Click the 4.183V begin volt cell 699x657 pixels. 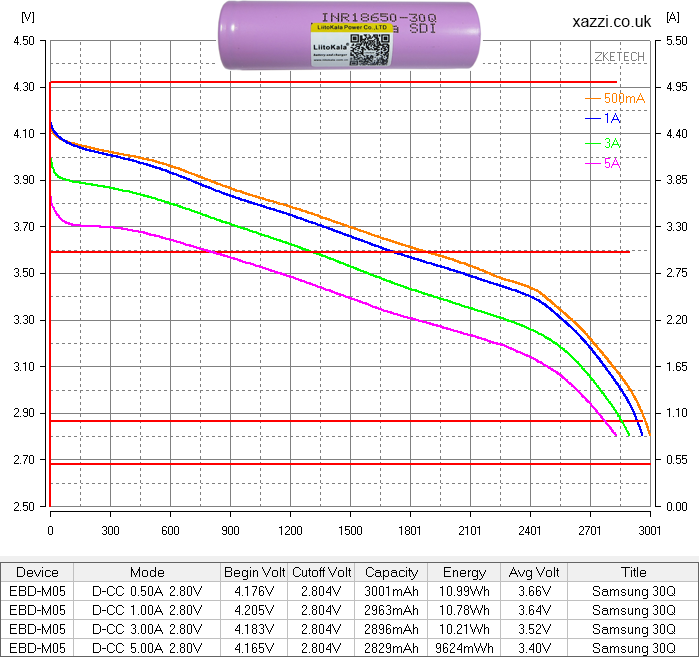click(255, 629)
